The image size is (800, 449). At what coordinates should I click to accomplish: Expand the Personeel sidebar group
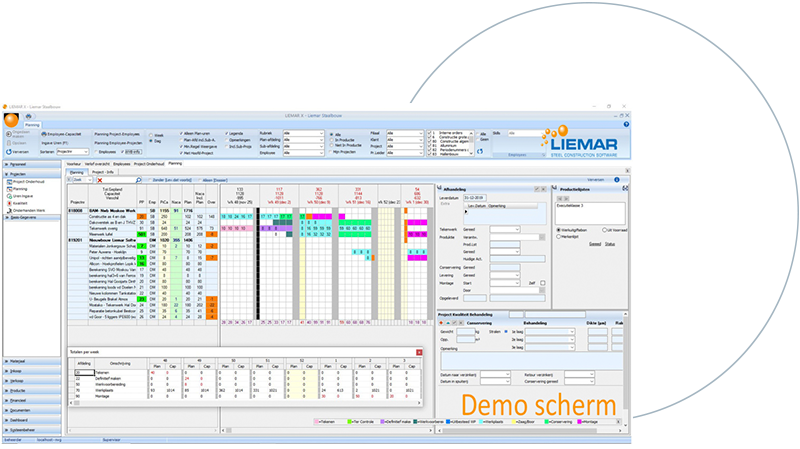tap(32, 164)
